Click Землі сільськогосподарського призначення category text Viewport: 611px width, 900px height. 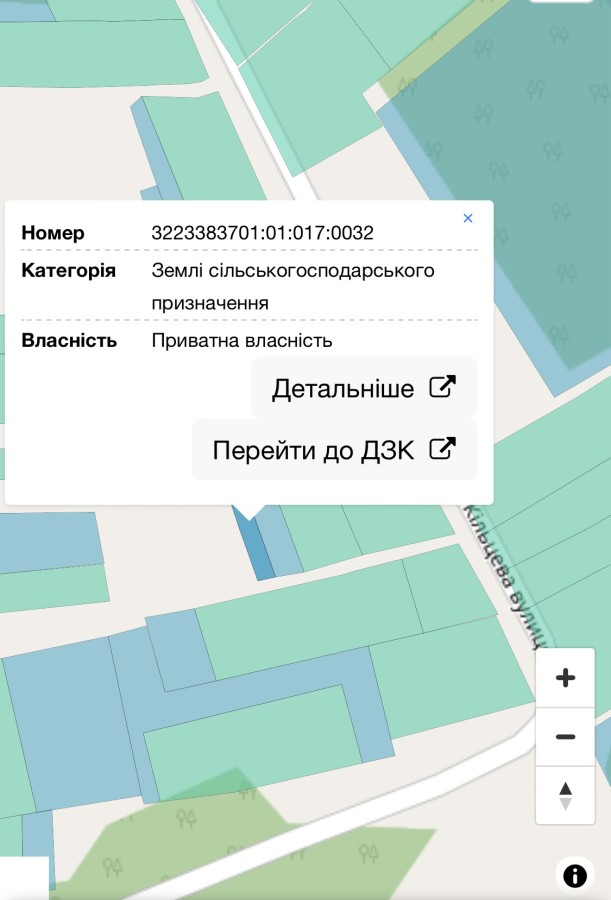point(292,286)
